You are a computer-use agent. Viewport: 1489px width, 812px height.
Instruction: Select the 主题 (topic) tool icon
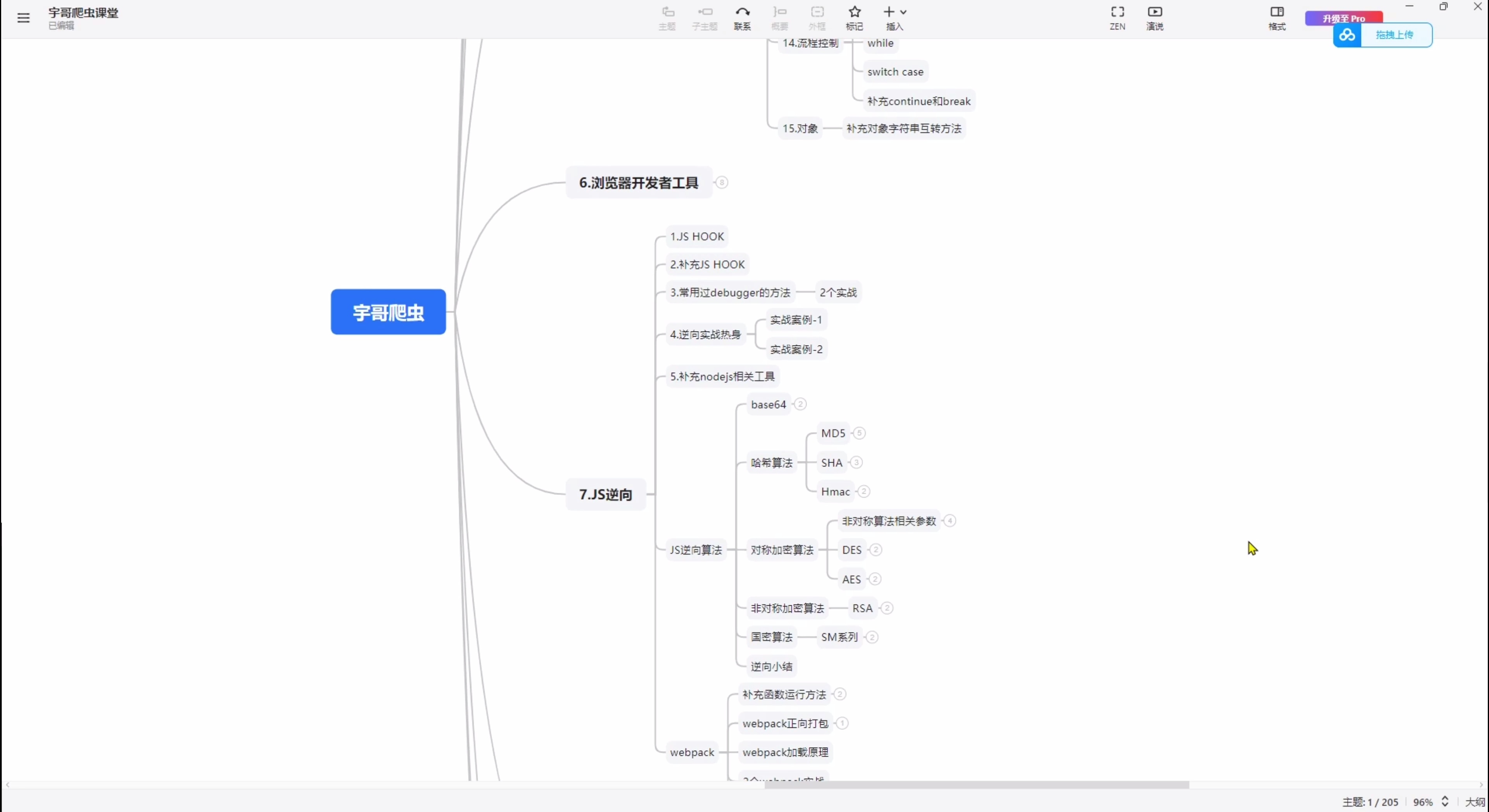(667, 17)
